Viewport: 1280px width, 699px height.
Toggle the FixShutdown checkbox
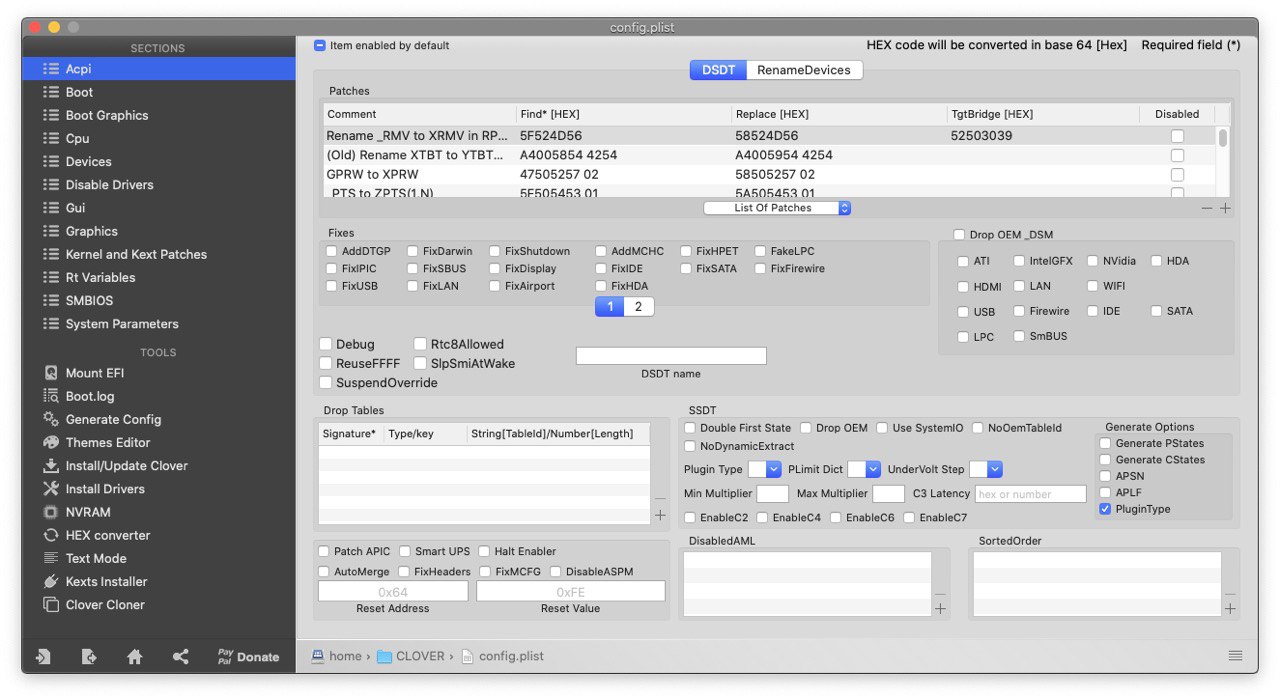495,251
